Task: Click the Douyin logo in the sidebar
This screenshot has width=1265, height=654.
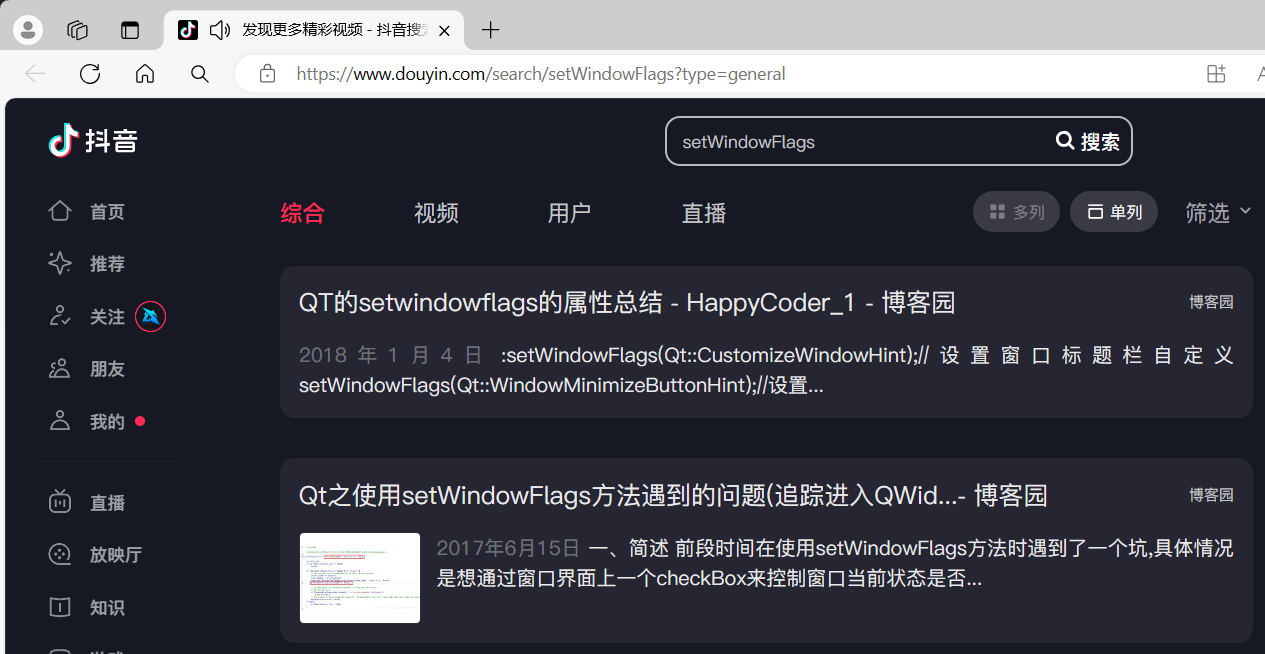Action: [93, 141]
